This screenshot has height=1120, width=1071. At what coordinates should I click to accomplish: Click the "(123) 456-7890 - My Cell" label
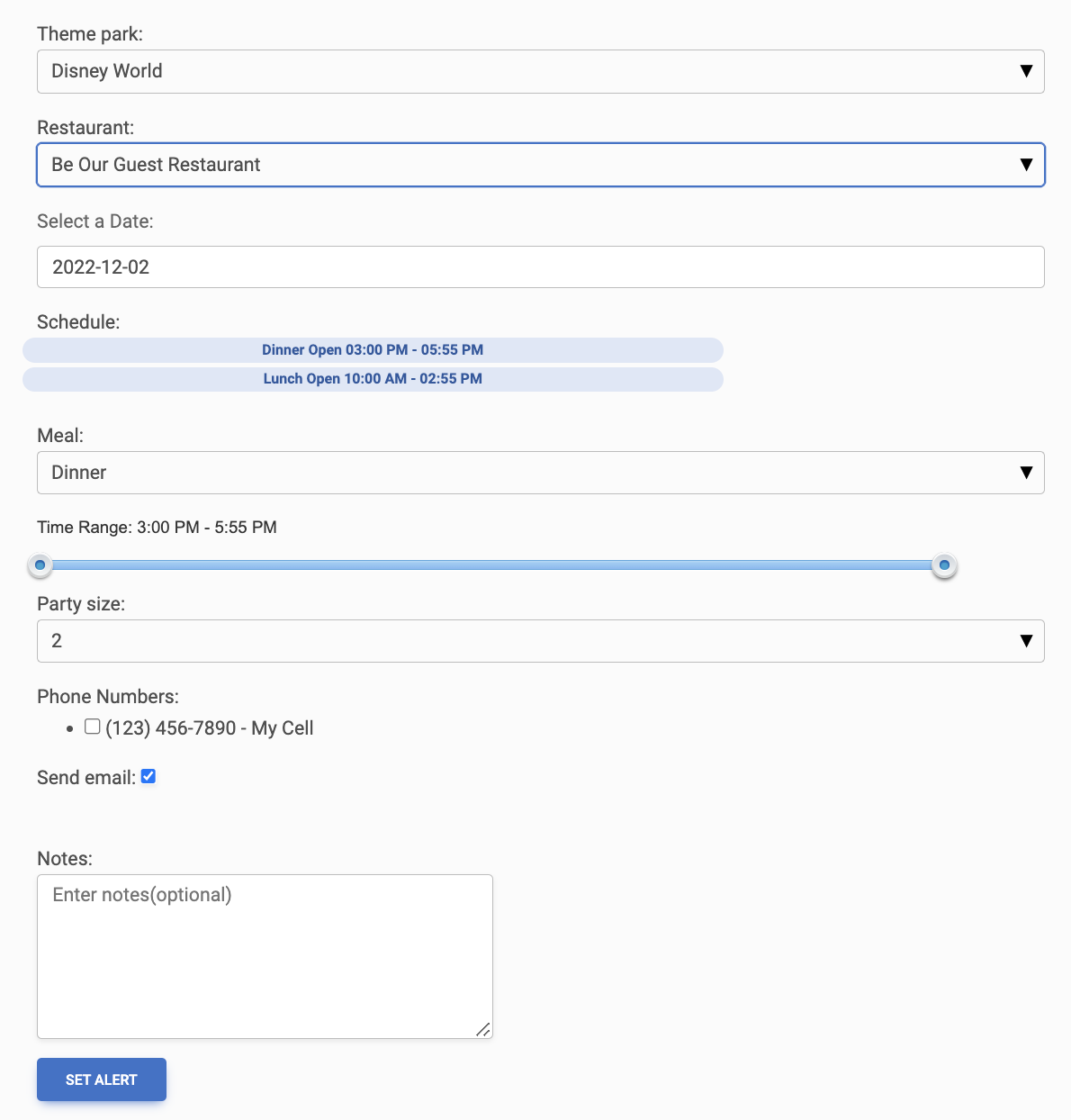pos(209,728)
